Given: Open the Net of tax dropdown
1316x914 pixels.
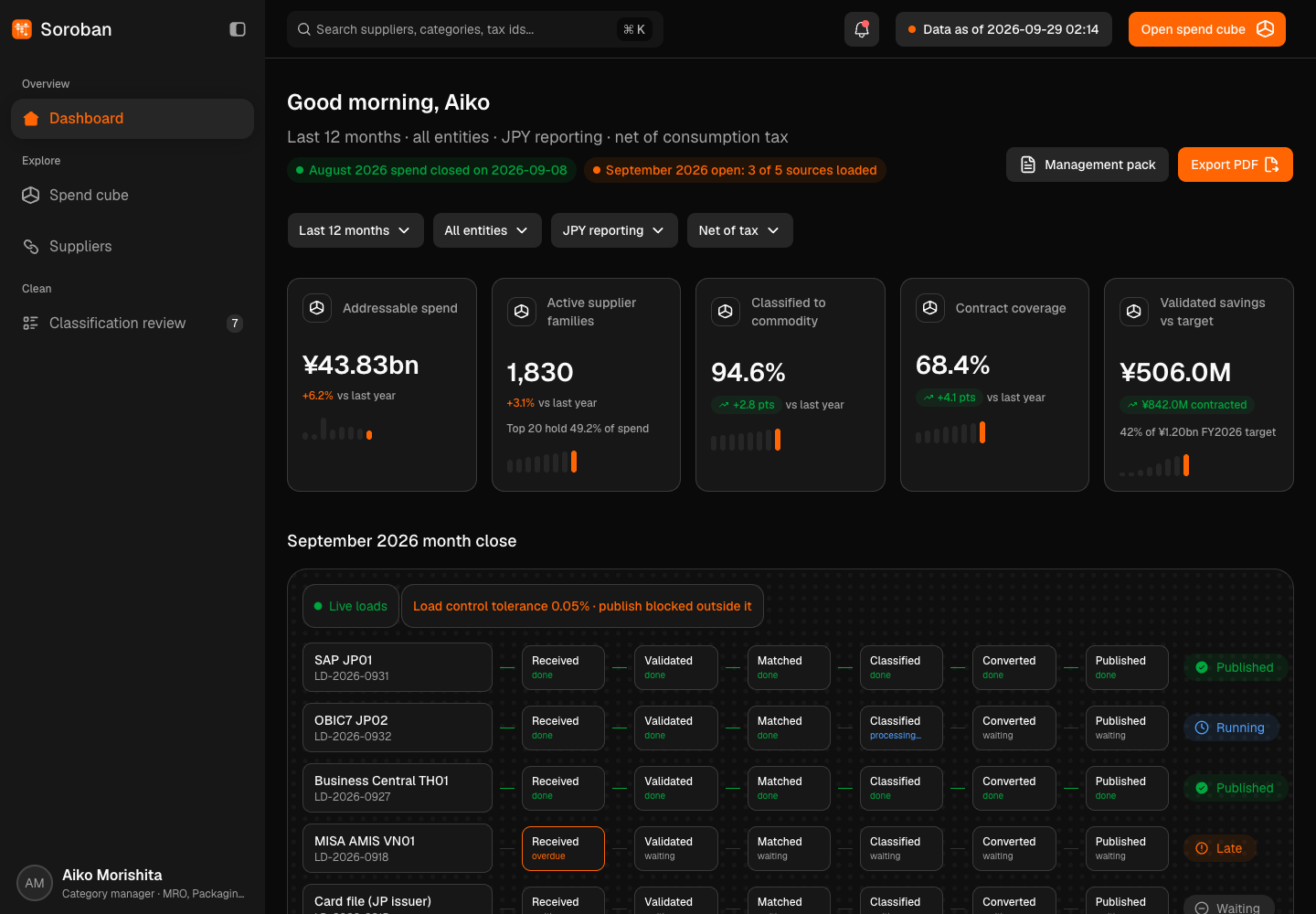Looking at the screenshot, I should click(740, 230).
